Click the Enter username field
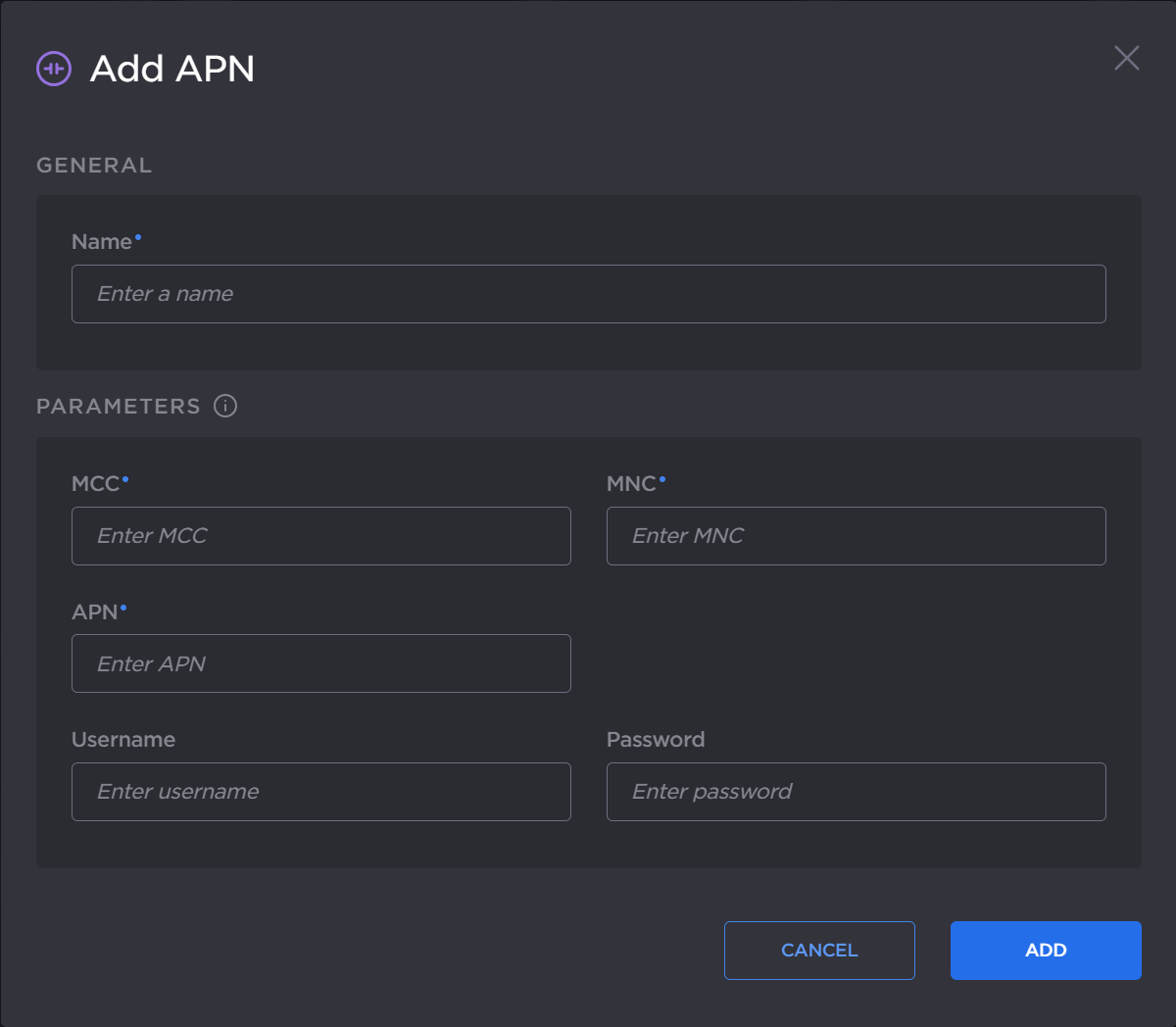The height and width of the screenshot is (1027, 1176). click(321, 792)
